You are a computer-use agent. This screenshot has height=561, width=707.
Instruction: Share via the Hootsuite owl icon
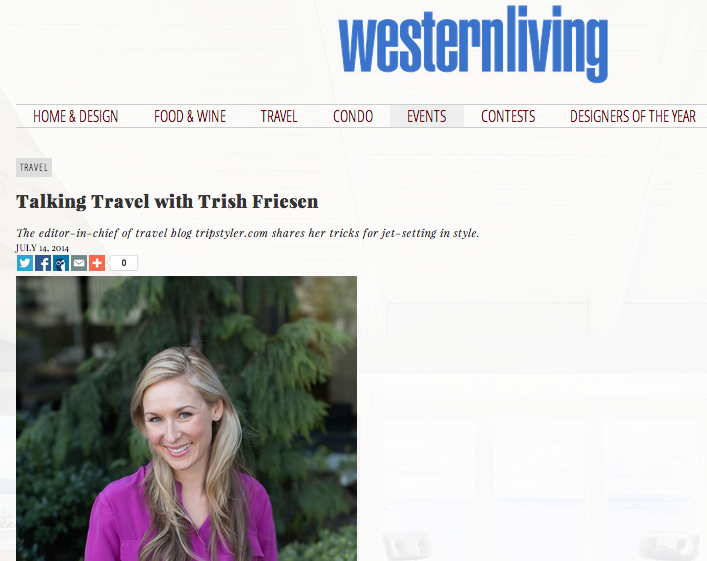click(x=61, y=263)
